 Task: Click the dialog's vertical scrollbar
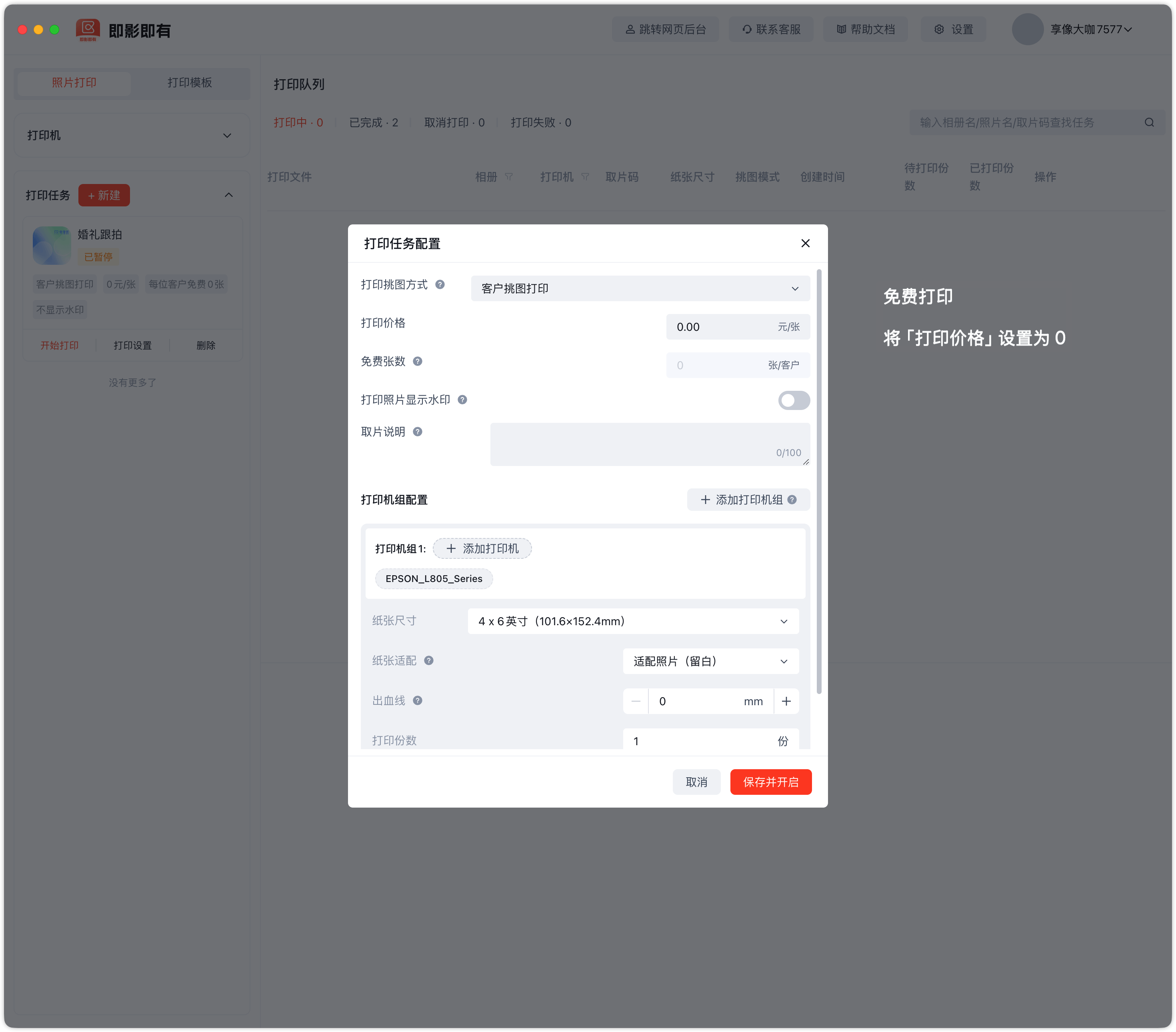click(x=819, y=482)
